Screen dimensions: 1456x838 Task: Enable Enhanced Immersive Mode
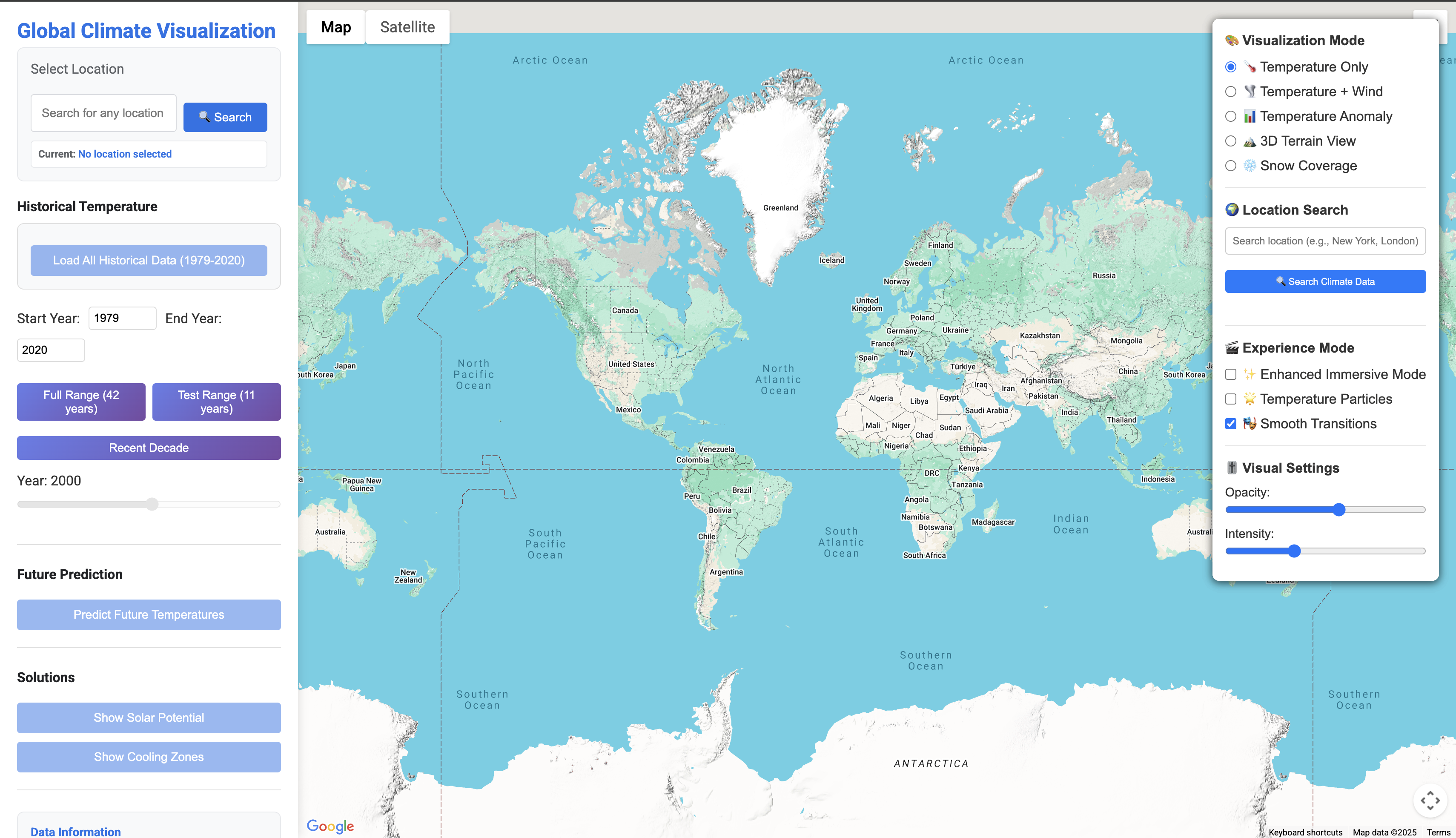pos(1230,374)
